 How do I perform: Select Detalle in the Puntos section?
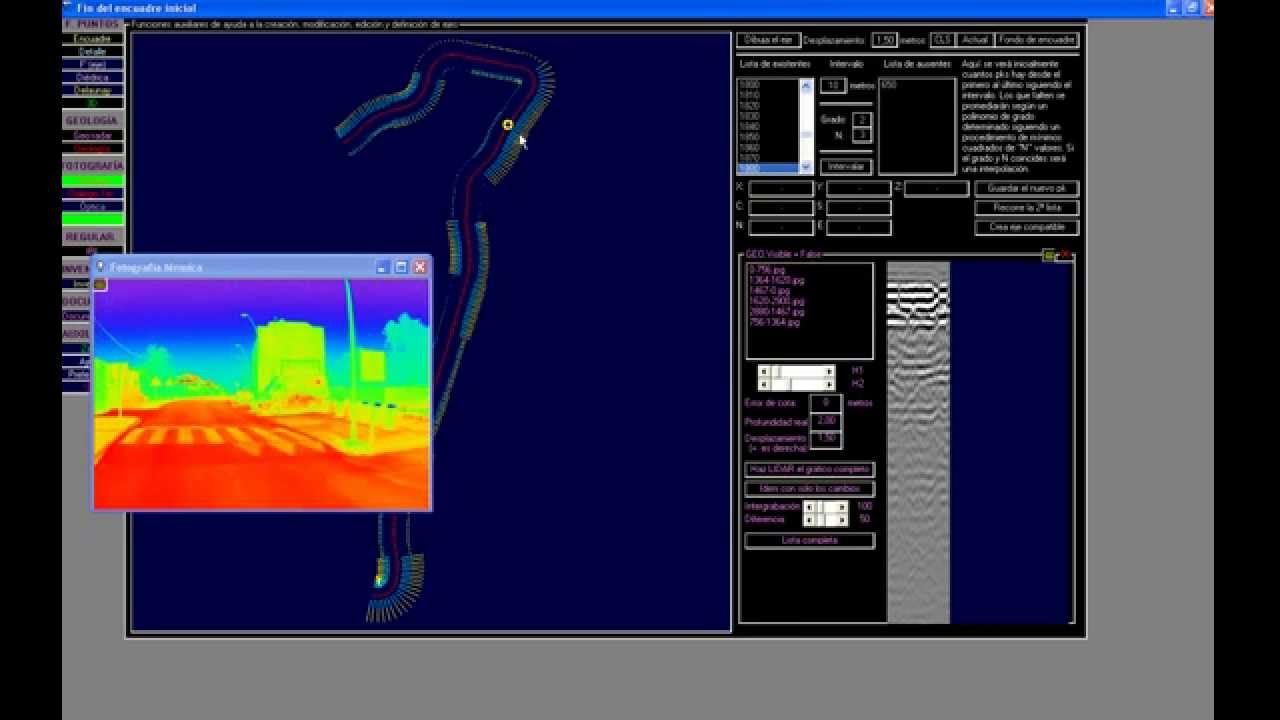[93, 52]
